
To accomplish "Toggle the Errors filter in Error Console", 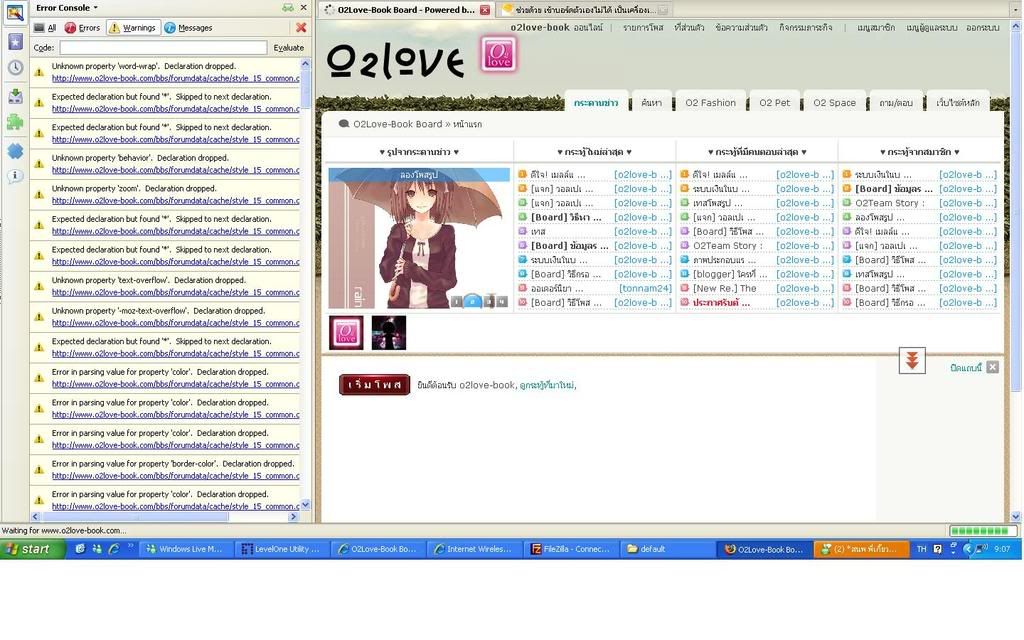I will 82,27.
